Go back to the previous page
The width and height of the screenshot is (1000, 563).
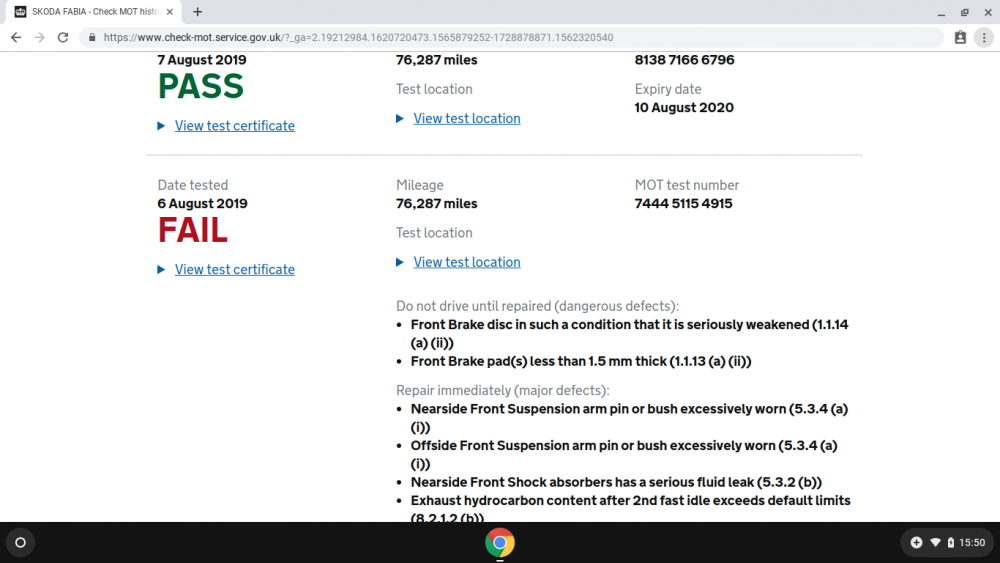click(16, 38)
